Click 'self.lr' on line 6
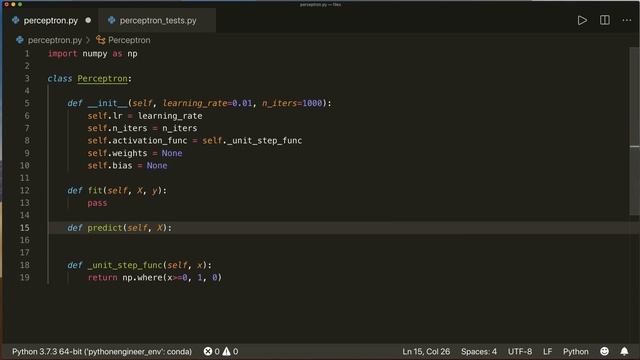640x360 pixels. tap(105, 116)
